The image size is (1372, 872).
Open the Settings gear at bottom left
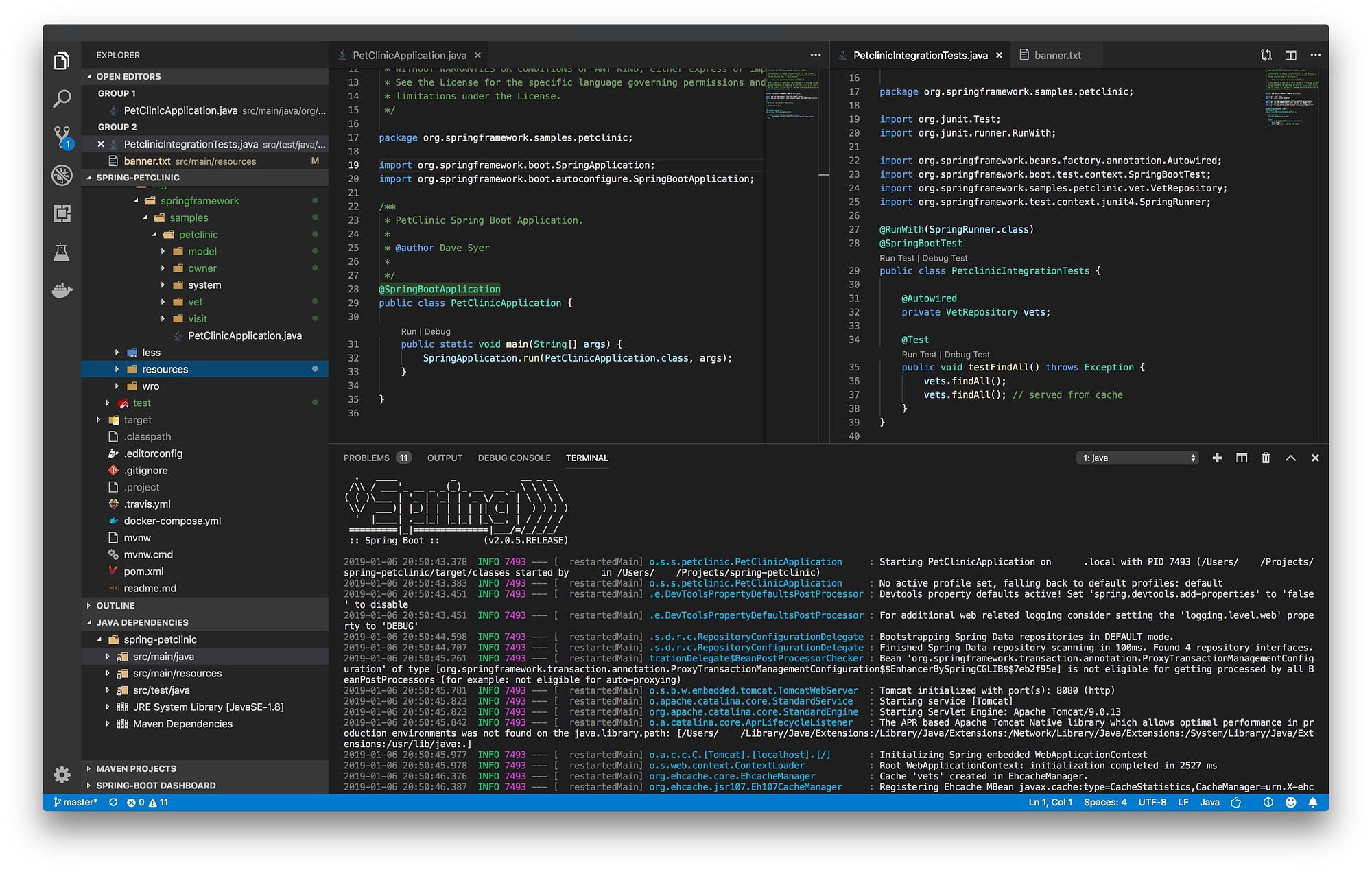tap(62, 774)
